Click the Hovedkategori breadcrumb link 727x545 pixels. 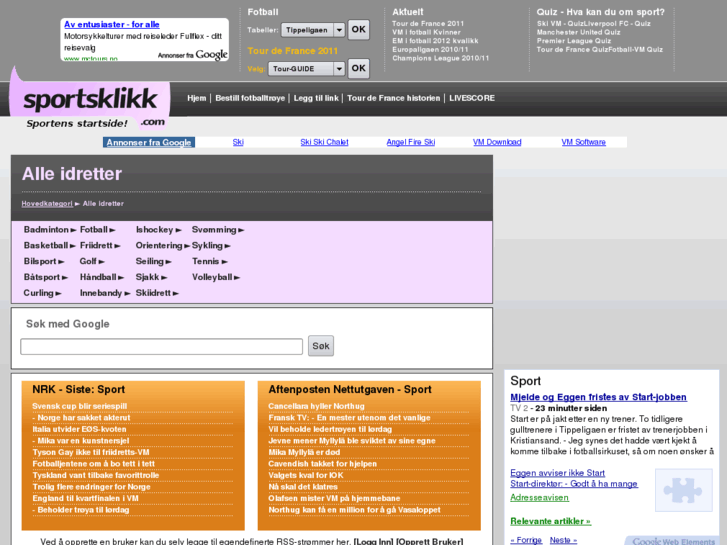click(x=47, y=204)
